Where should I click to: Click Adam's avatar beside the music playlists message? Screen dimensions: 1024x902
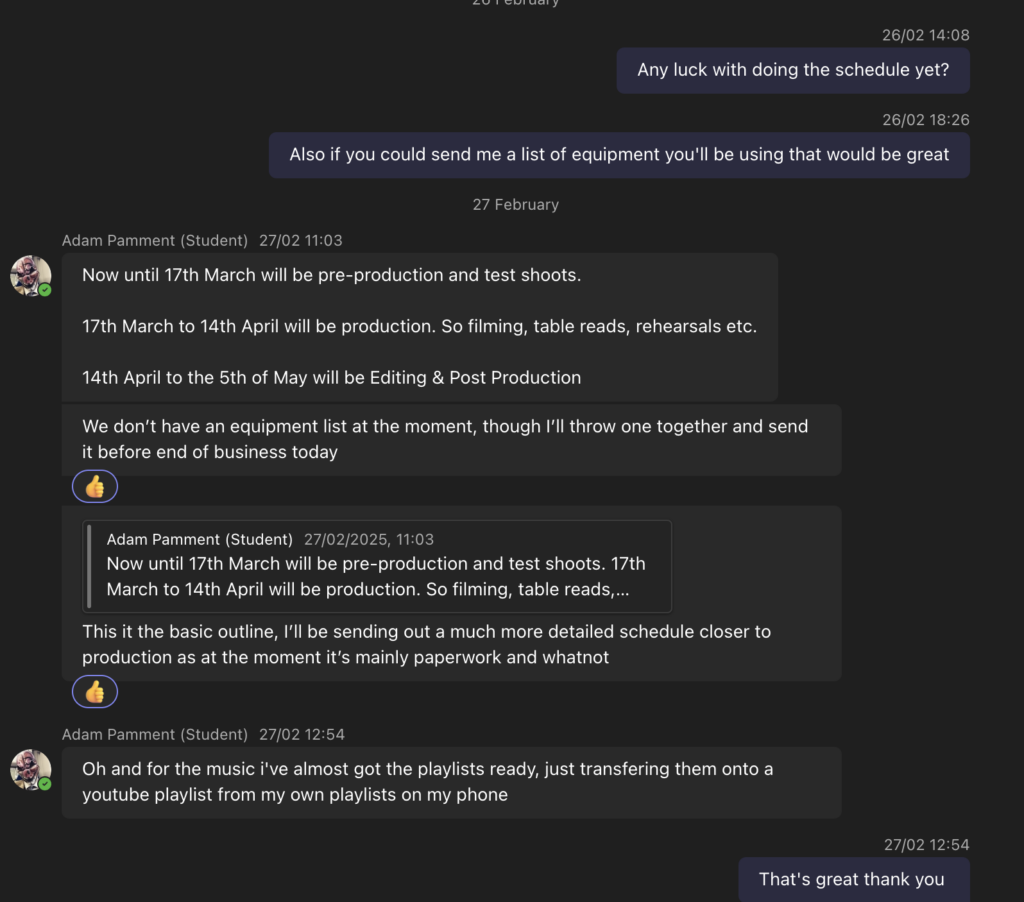[x=30, y=769]
